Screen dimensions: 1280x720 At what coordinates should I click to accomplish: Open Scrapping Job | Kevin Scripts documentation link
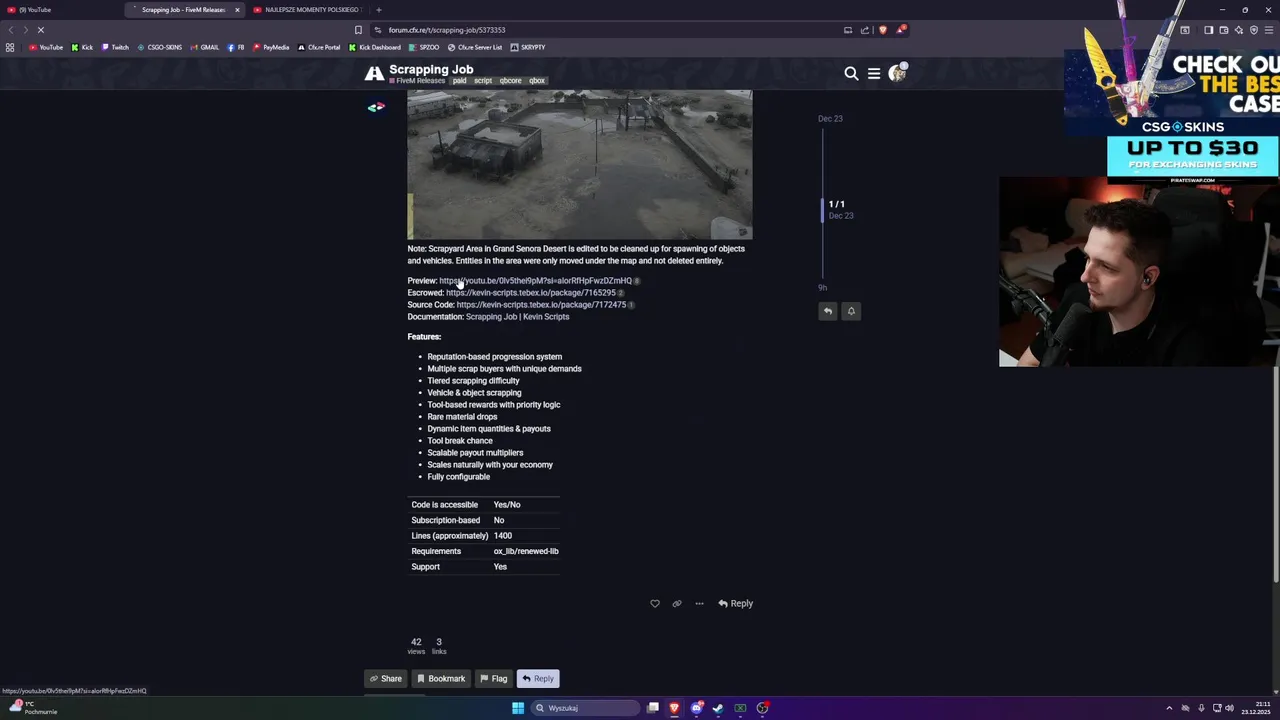coord(517,317)
